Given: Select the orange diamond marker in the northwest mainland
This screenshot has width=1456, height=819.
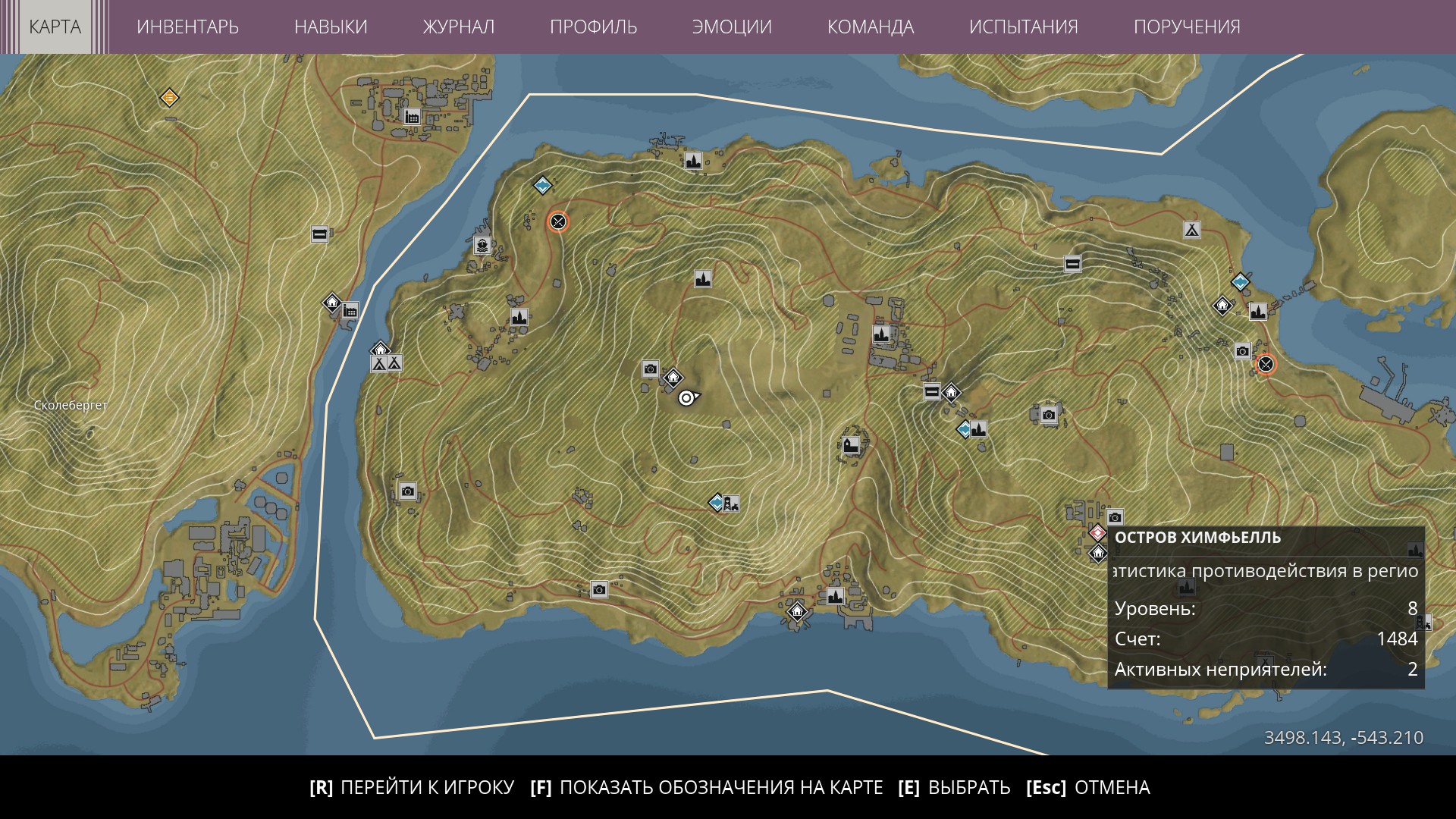Looking at the screenshot, I should (x=169, y=98).
